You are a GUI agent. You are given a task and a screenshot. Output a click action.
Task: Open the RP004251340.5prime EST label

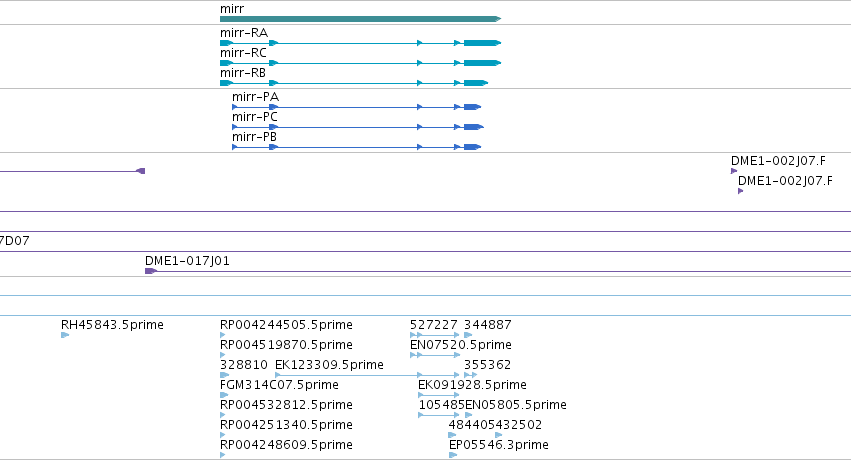(x=286, y=425)
